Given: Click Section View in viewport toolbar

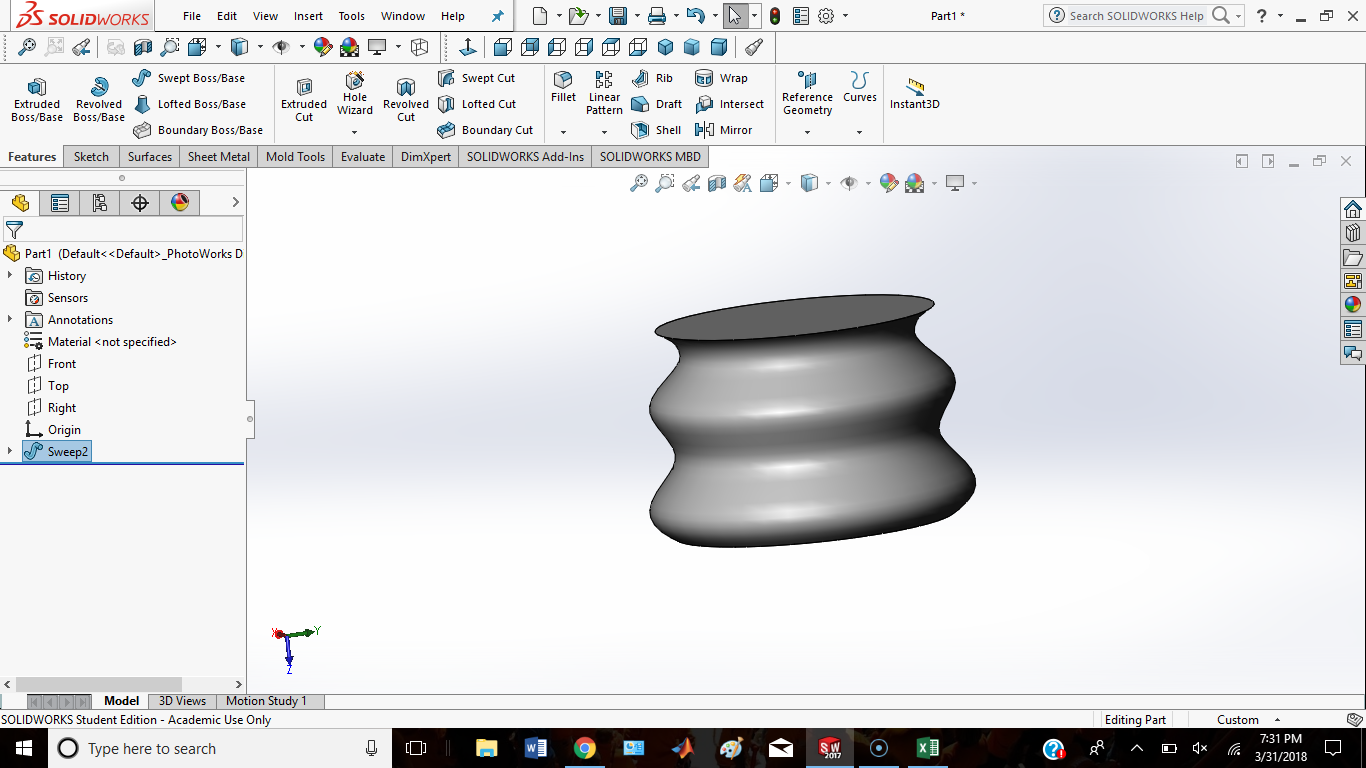Looking at the screenshot, I should [716, 183].
